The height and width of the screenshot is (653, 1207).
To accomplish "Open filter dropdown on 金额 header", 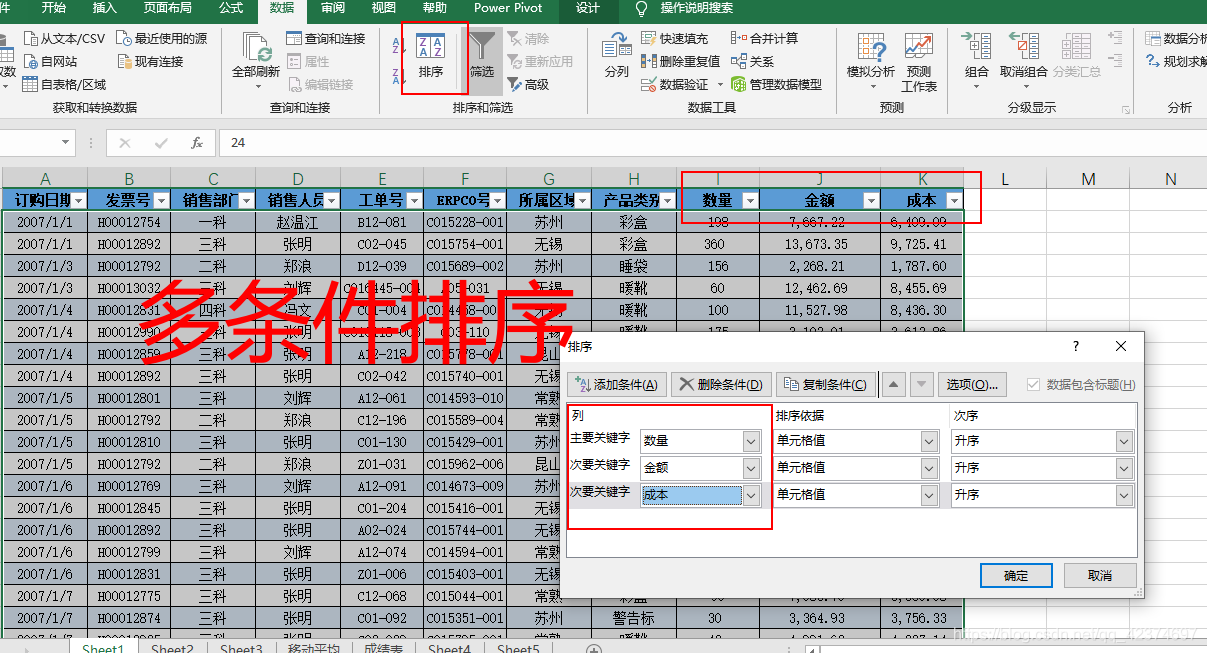I will click(x=871, y=201).
